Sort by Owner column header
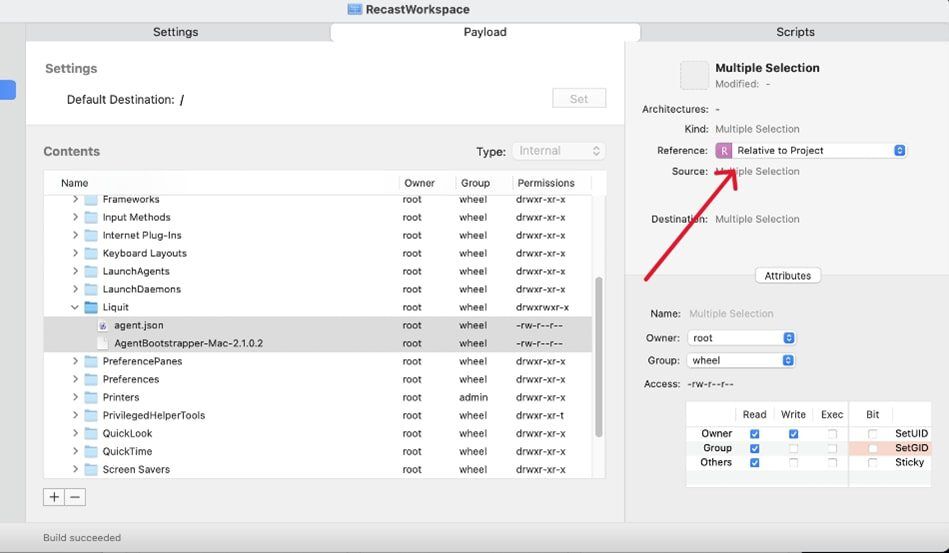 (427, 183)
